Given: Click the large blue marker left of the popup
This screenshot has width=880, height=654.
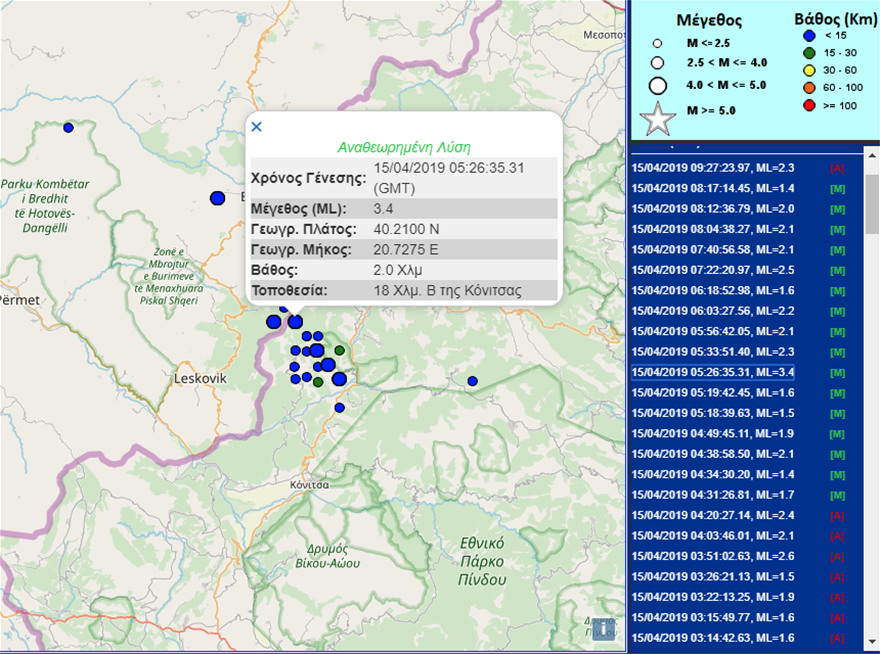Looking at the screenshot, I should 217,198.
